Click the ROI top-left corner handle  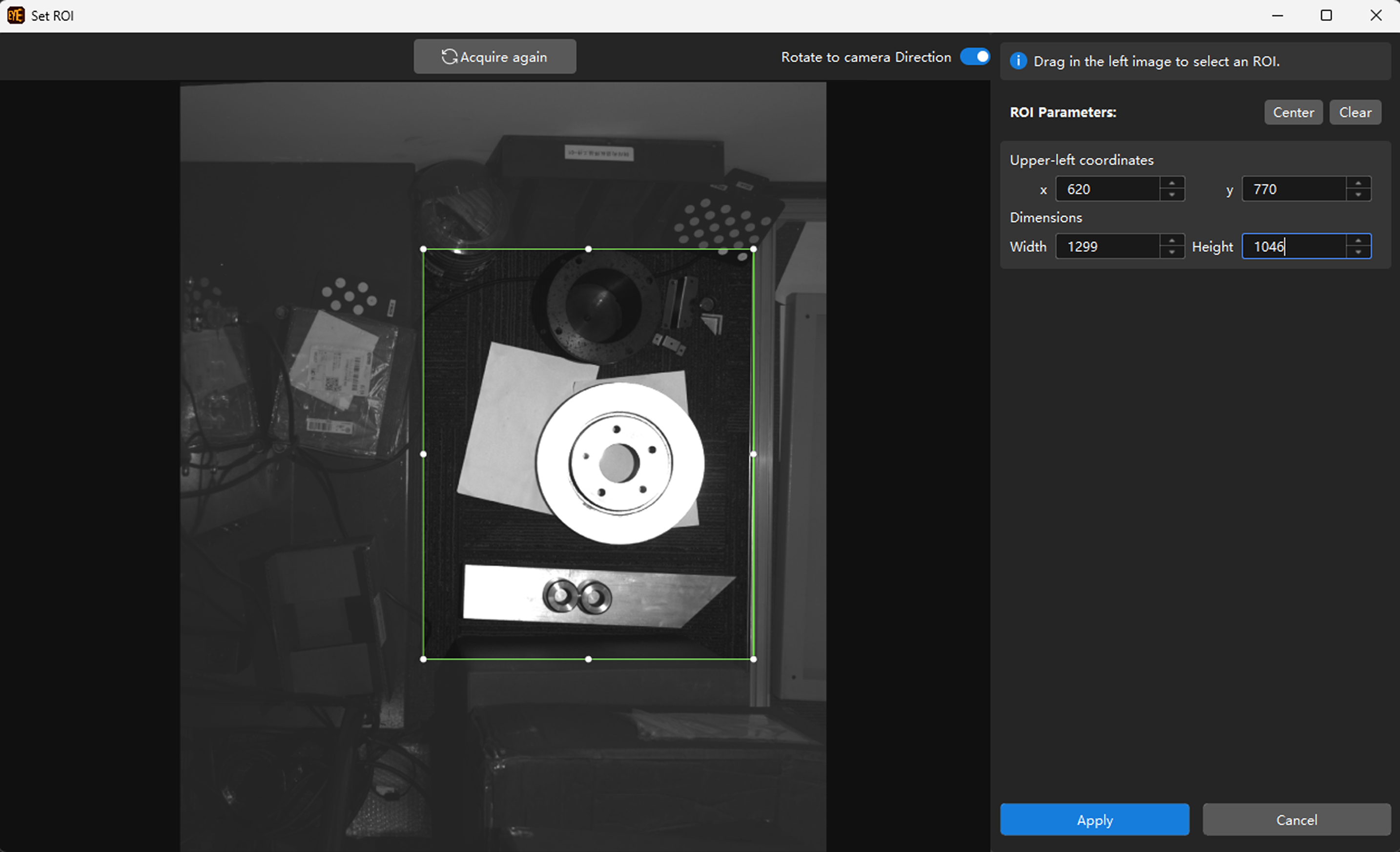point(423,249)
